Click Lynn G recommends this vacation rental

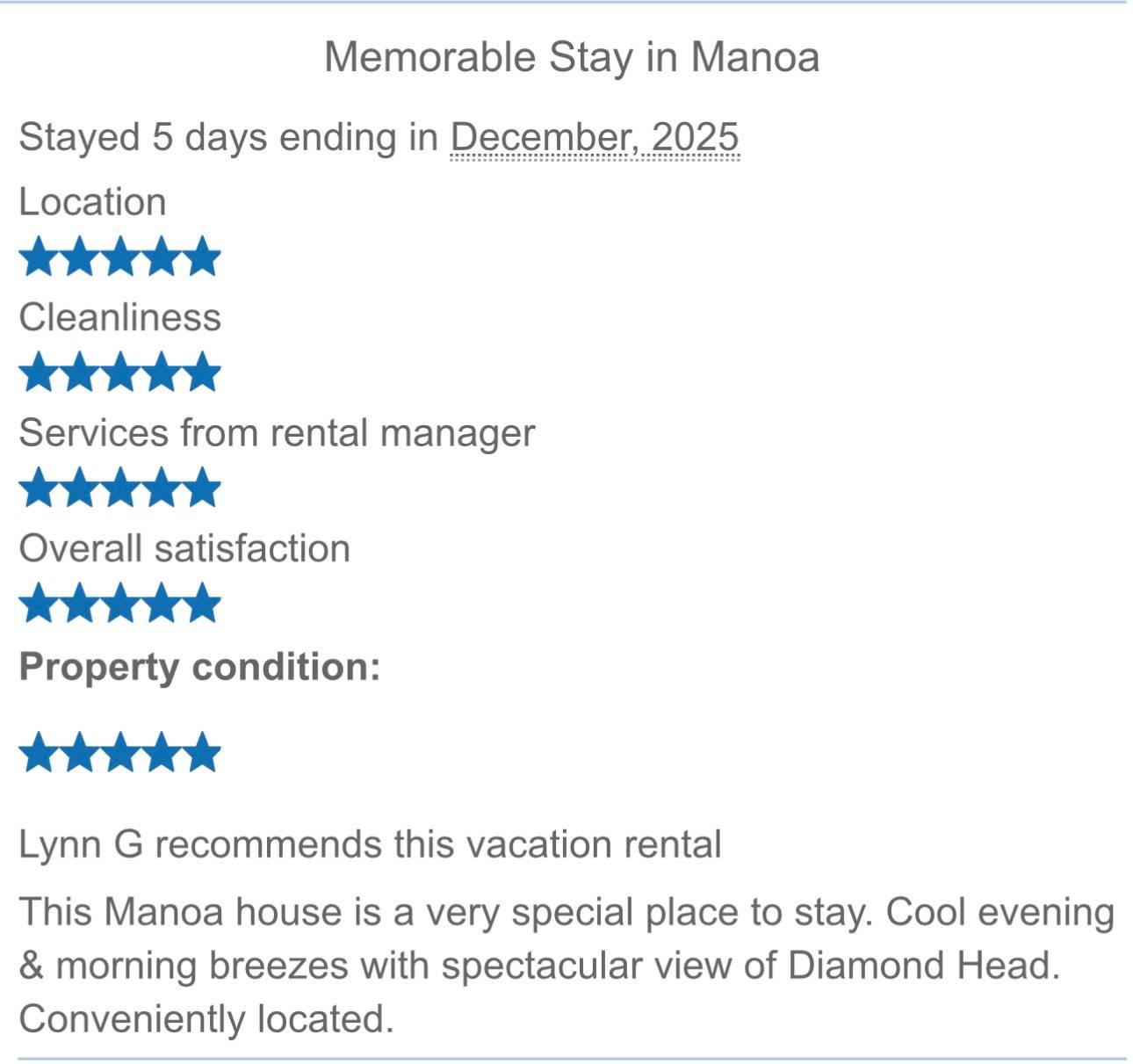click(x=370, y=844)
